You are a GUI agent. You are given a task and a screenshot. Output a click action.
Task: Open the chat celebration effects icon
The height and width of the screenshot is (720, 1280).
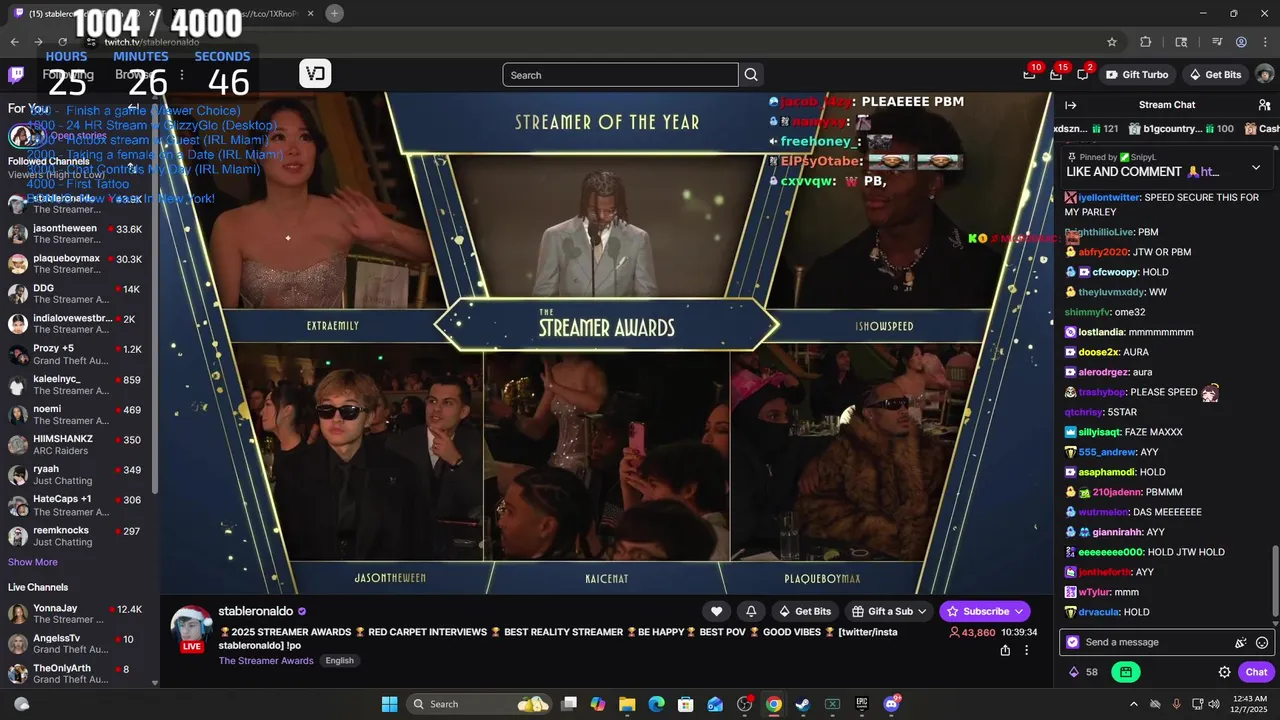click(x=1241, y=643)
